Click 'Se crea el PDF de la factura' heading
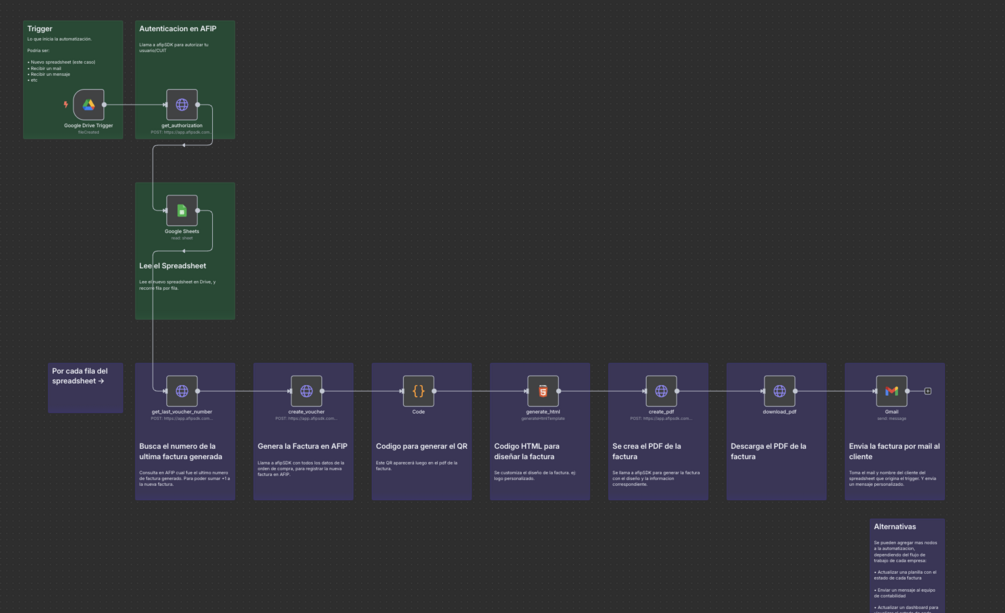Viewport: 1005px width, 613px height. pos(647,451)
